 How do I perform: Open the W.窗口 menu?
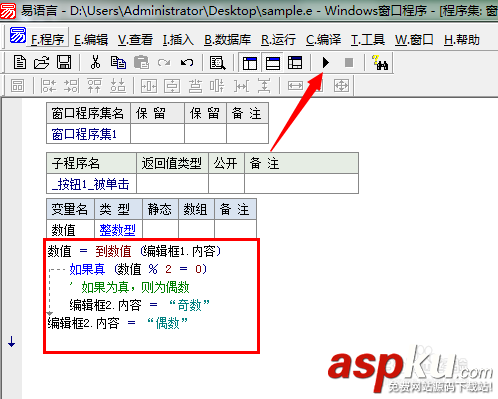pyautogui.click(x=414, y=40)
